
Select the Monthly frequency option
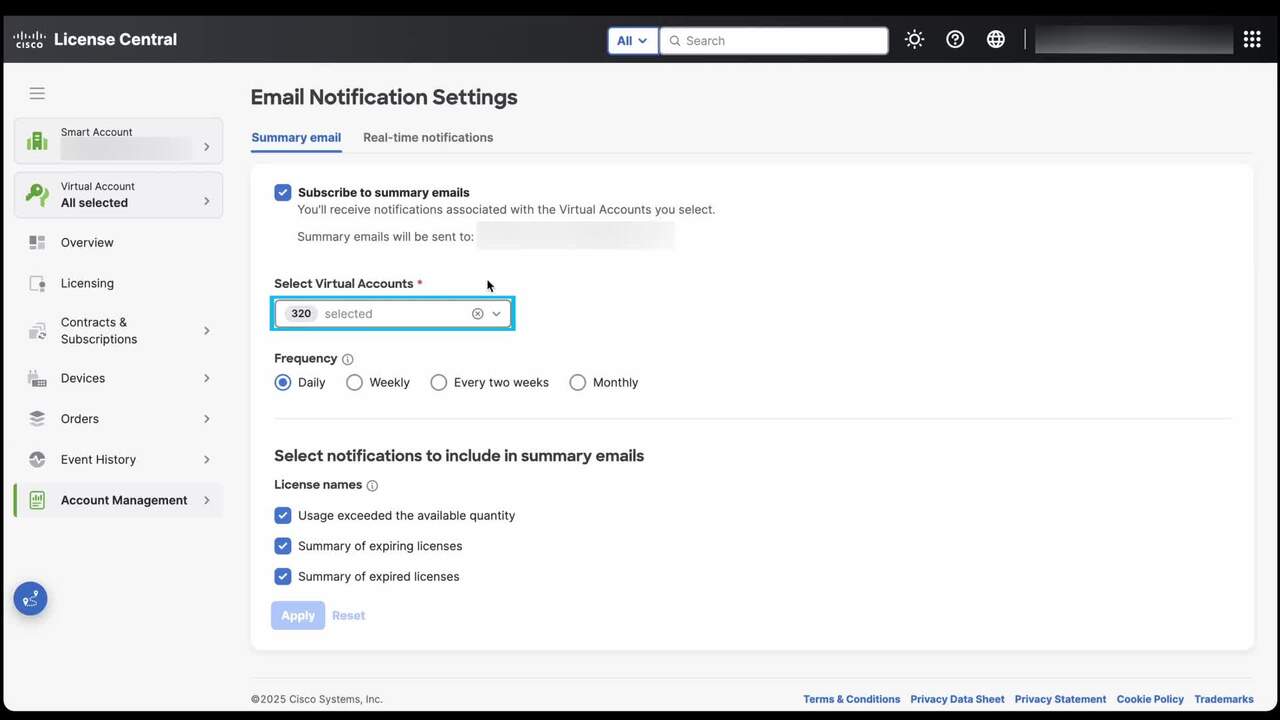pos(577,383)
